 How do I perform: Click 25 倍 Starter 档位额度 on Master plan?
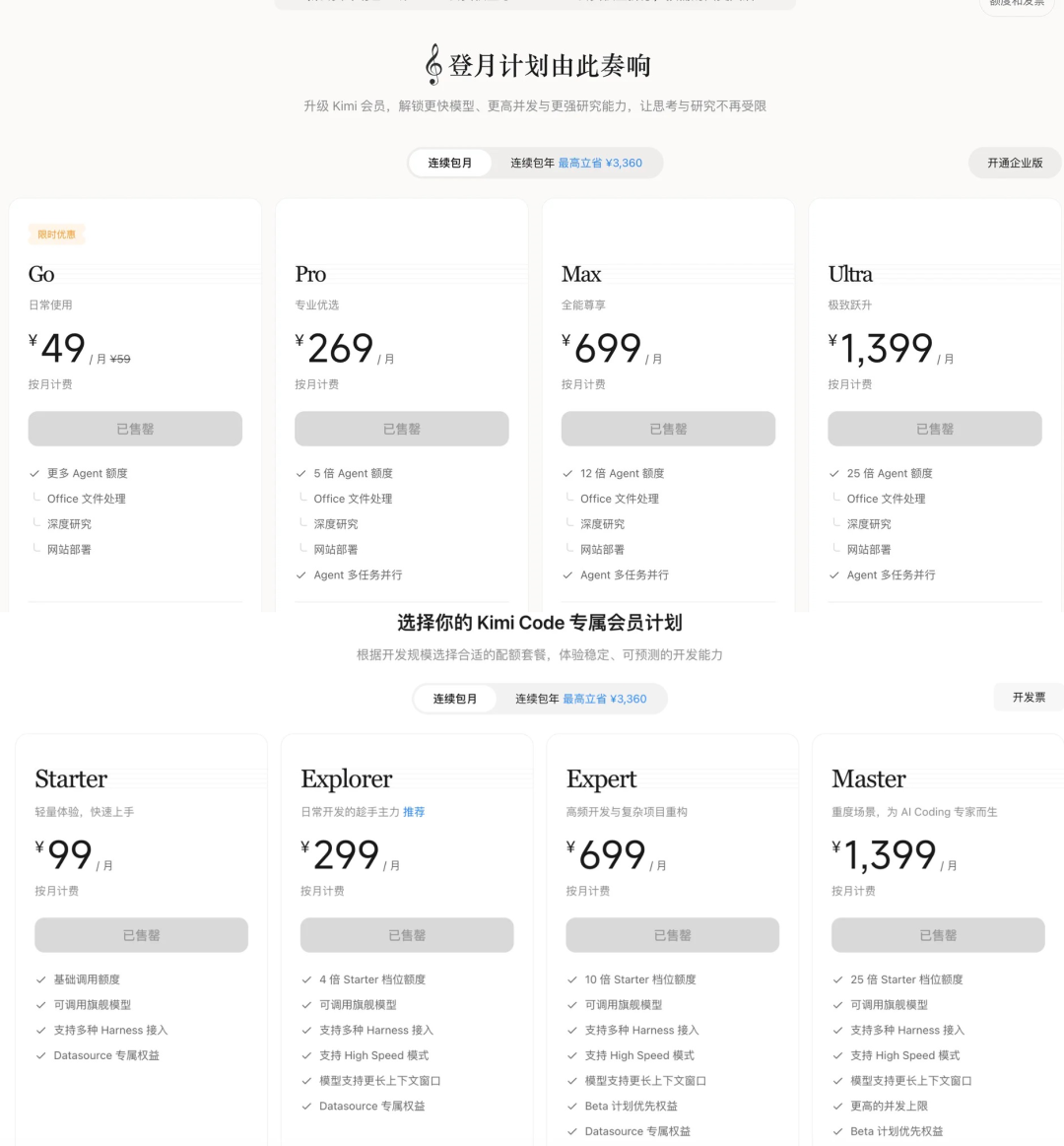(907, 979)
